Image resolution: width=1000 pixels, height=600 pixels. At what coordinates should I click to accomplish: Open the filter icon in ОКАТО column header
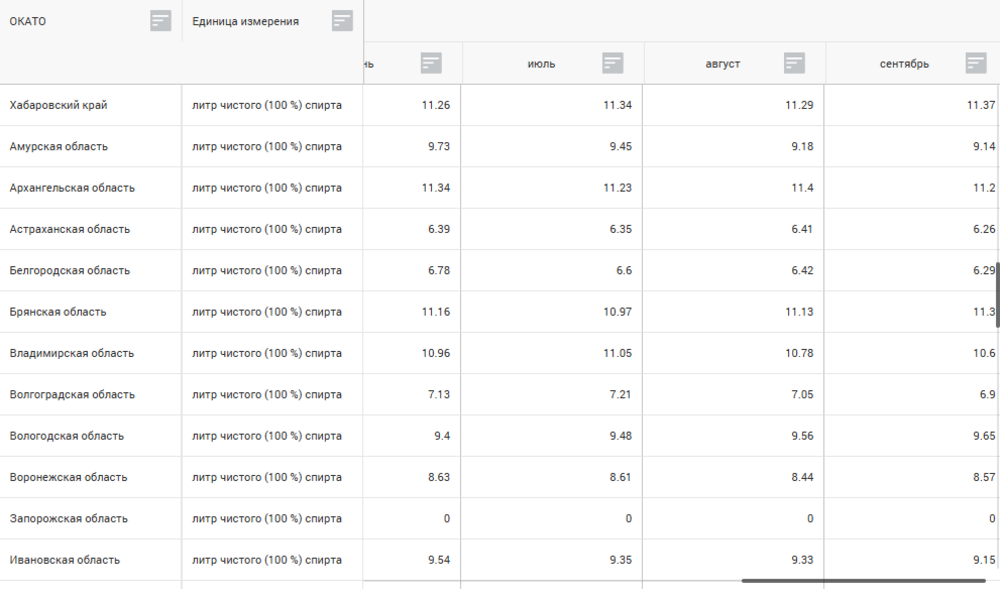point(161,21)
